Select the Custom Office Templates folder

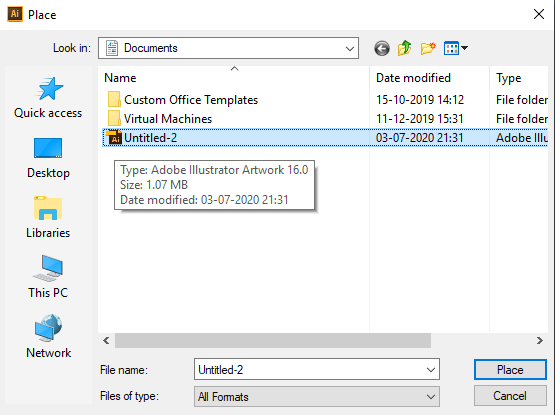tap(191, 100)
